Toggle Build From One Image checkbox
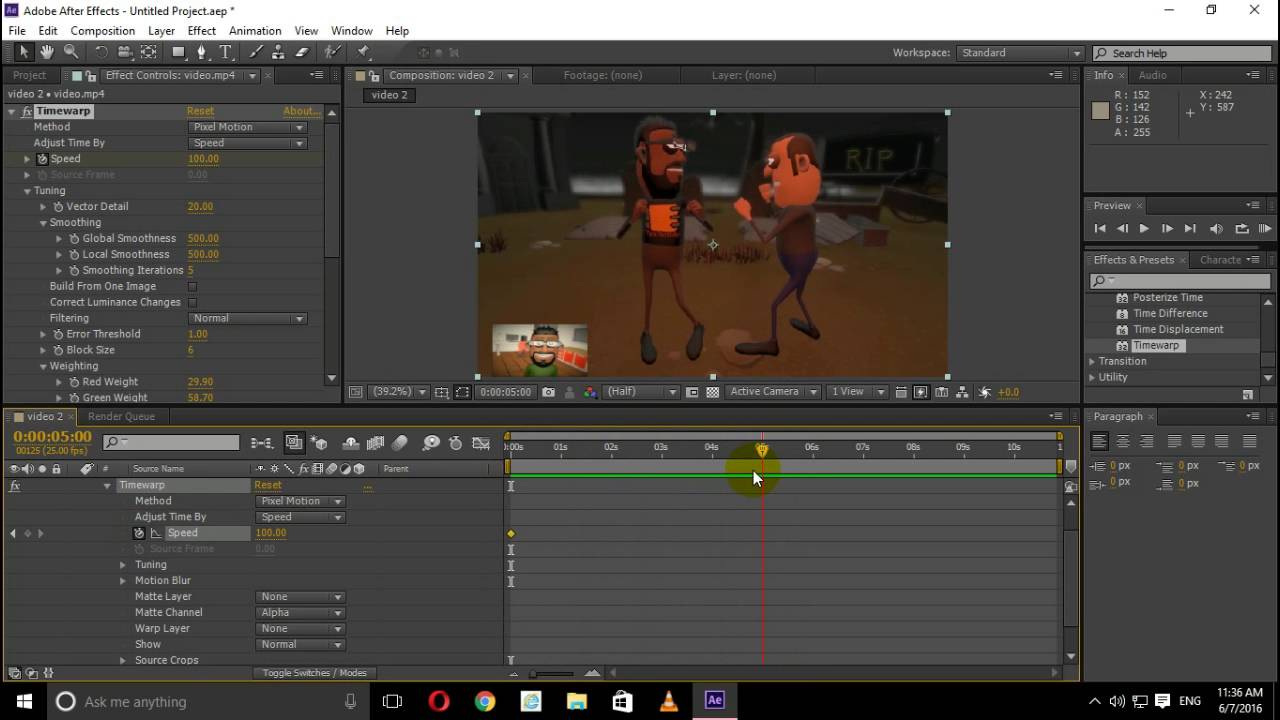1280x720 pixels. tap(192, 286)
